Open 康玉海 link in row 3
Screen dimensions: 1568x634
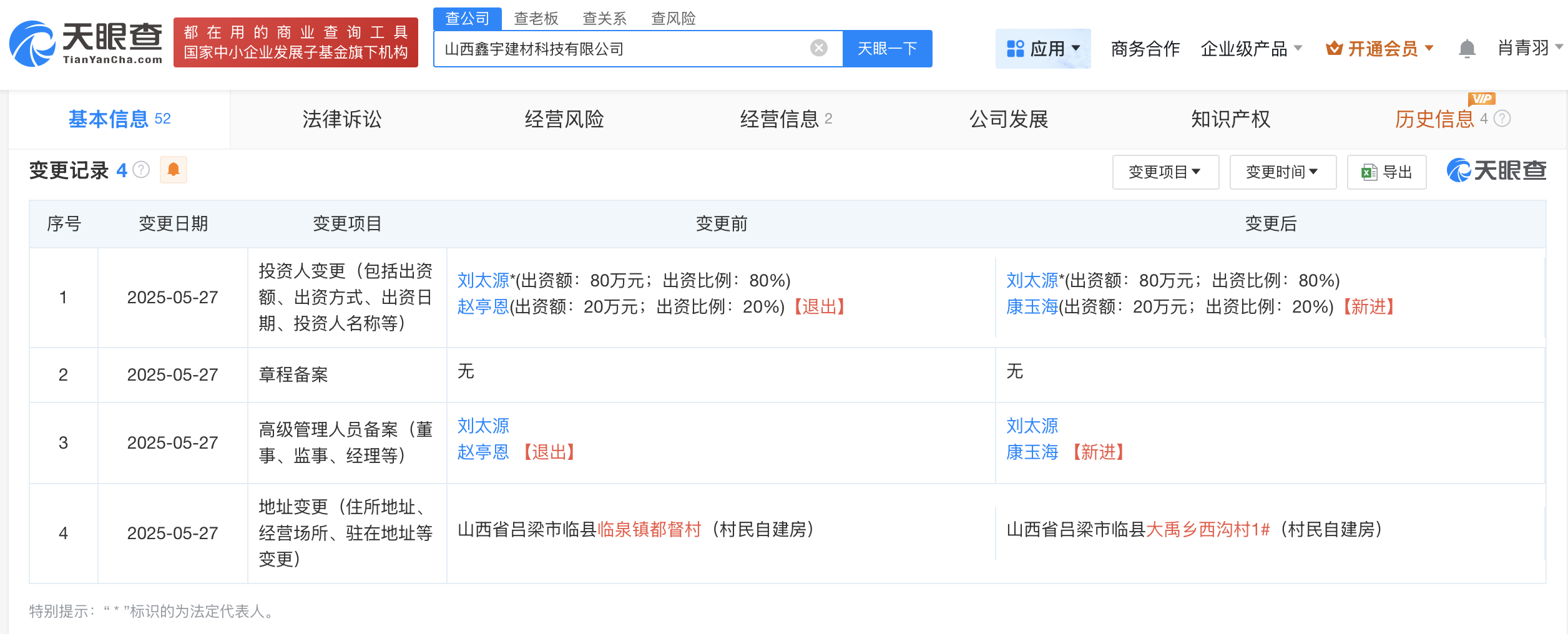pyautogui.click(x=1032, y=452)
